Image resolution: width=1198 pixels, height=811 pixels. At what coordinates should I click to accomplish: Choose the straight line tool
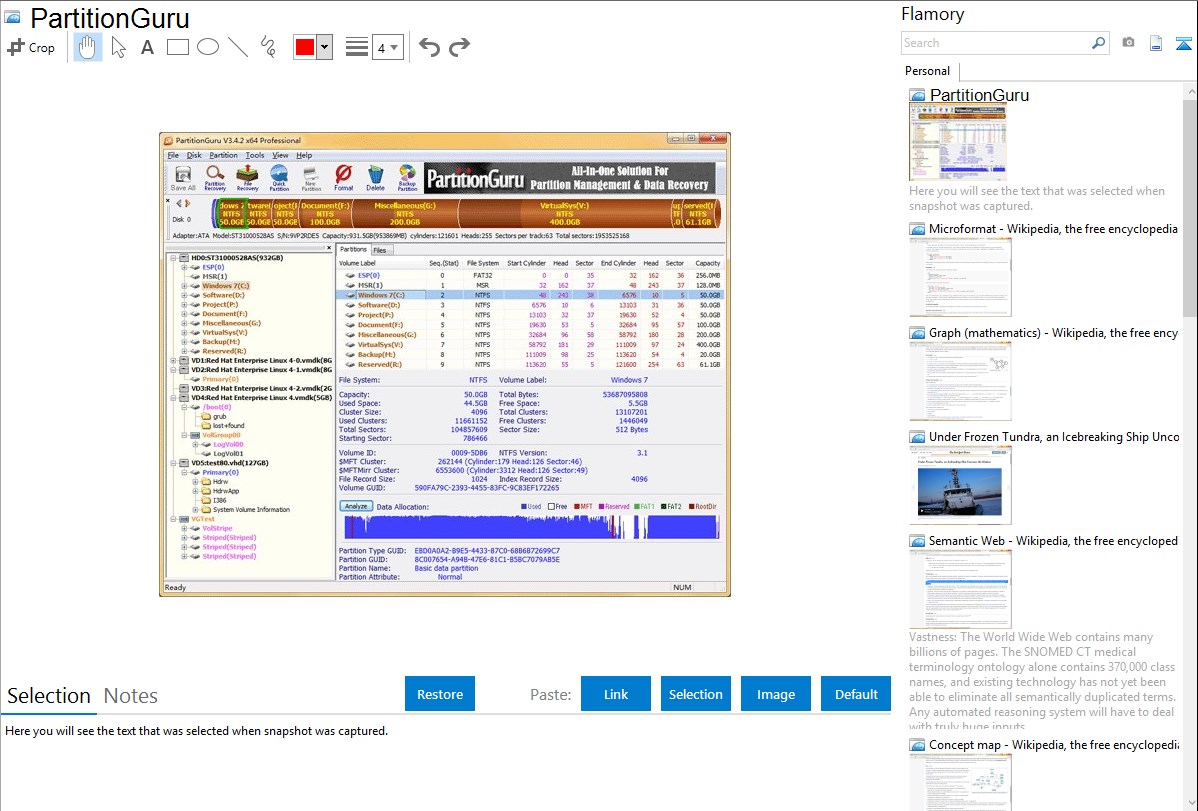[238, 47]
